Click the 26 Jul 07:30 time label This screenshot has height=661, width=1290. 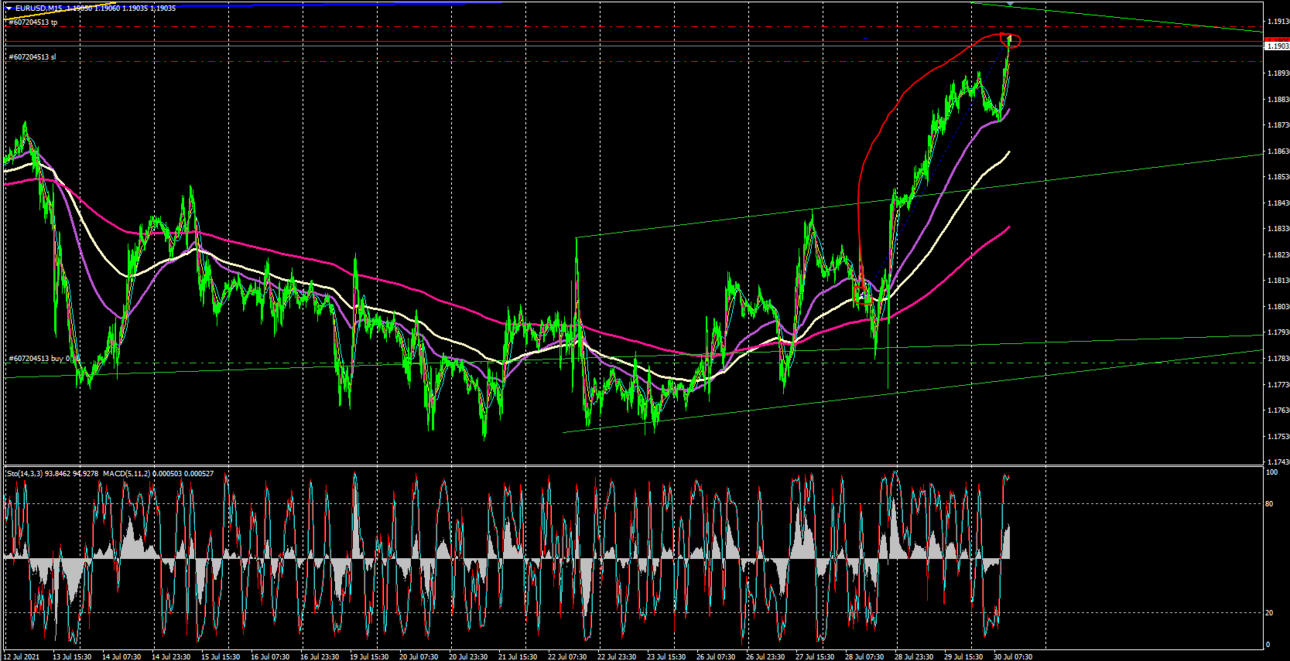point(714,656)
